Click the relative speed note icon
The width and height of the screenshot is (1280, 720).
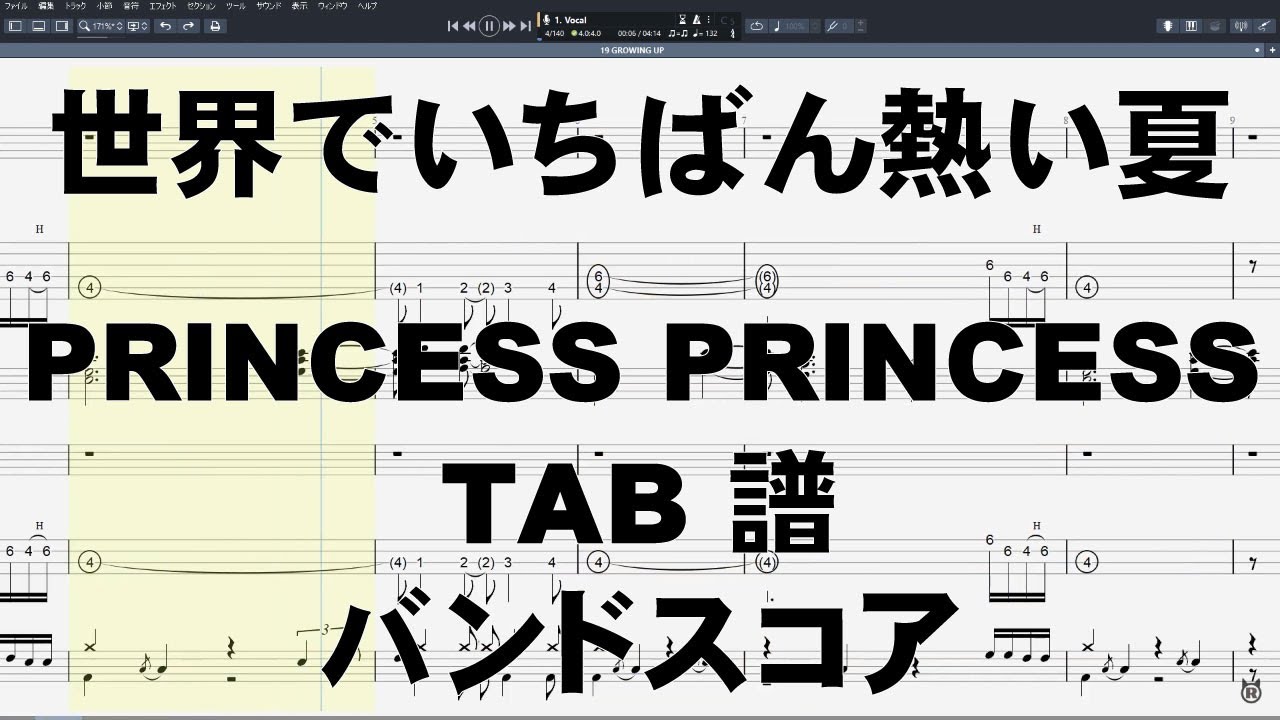point(778,26)
